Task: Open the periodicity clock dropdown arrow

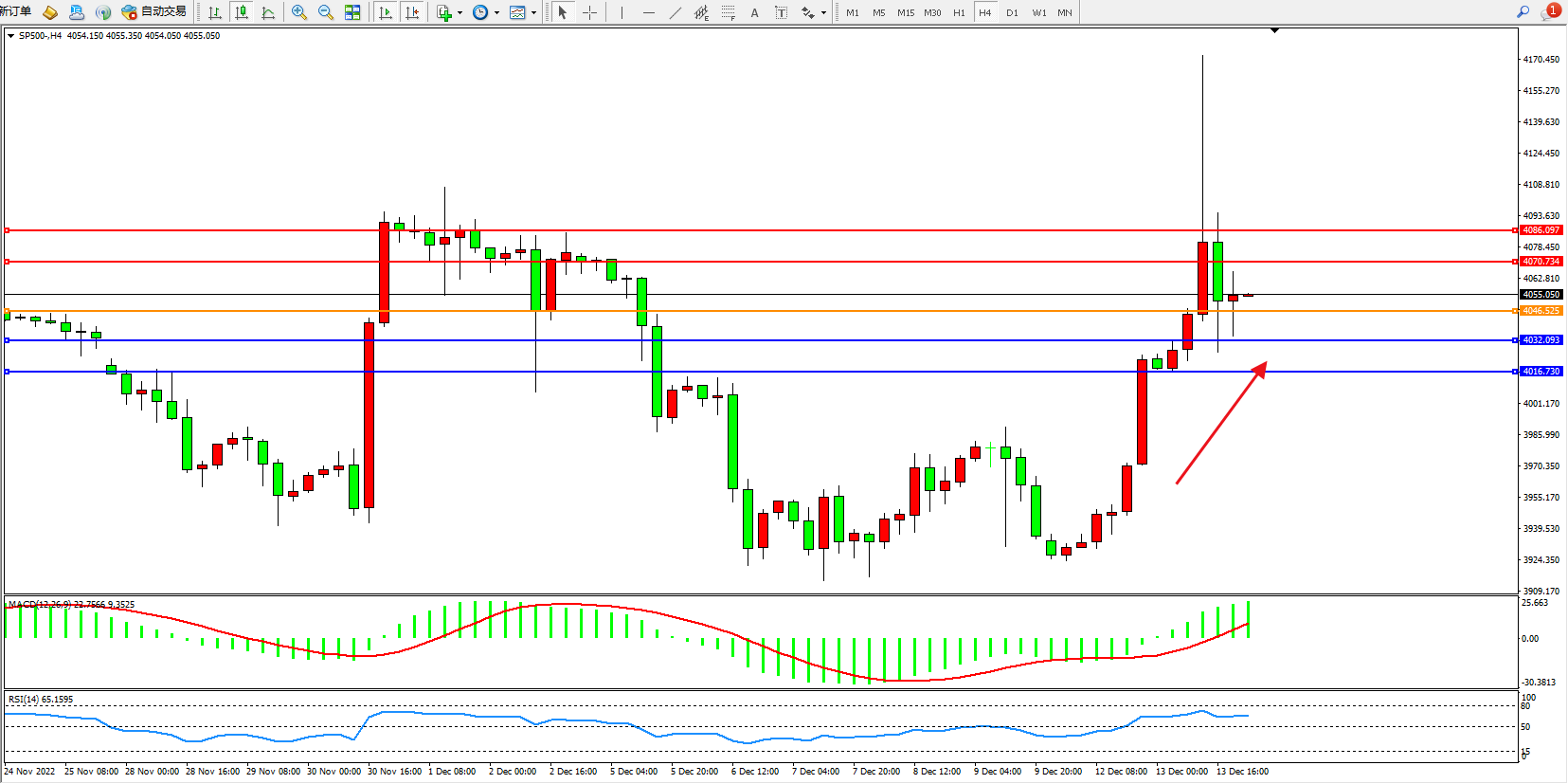Action: (496, 12)
